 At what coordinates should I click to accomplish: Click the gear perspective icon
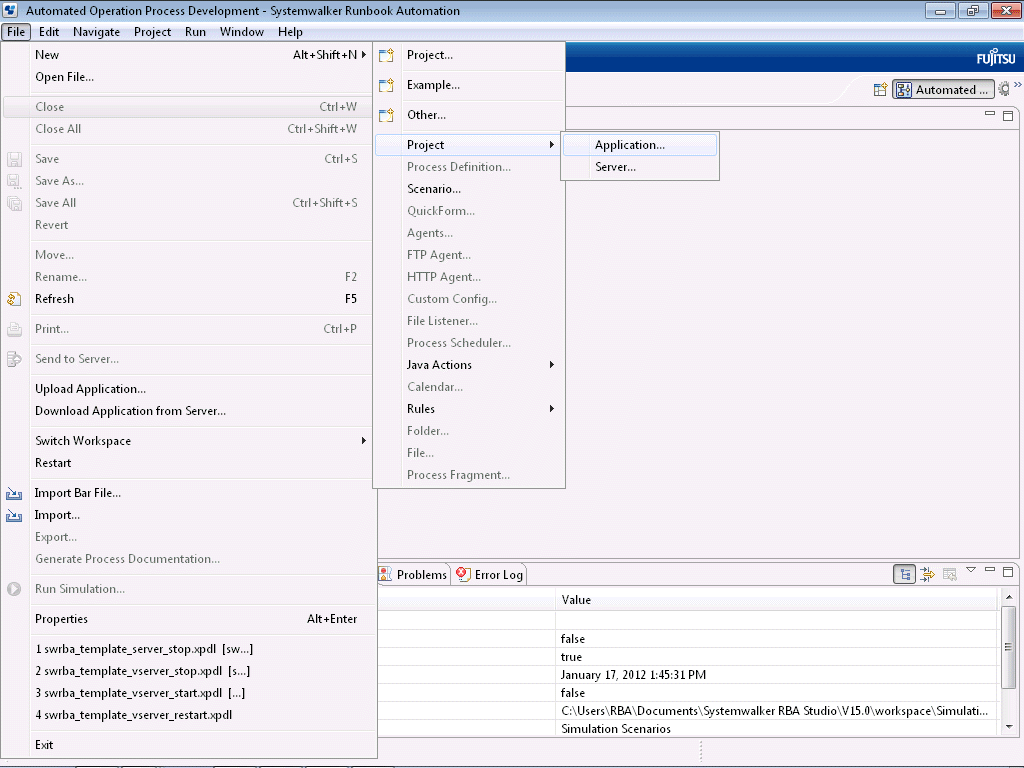[1004, 89]
